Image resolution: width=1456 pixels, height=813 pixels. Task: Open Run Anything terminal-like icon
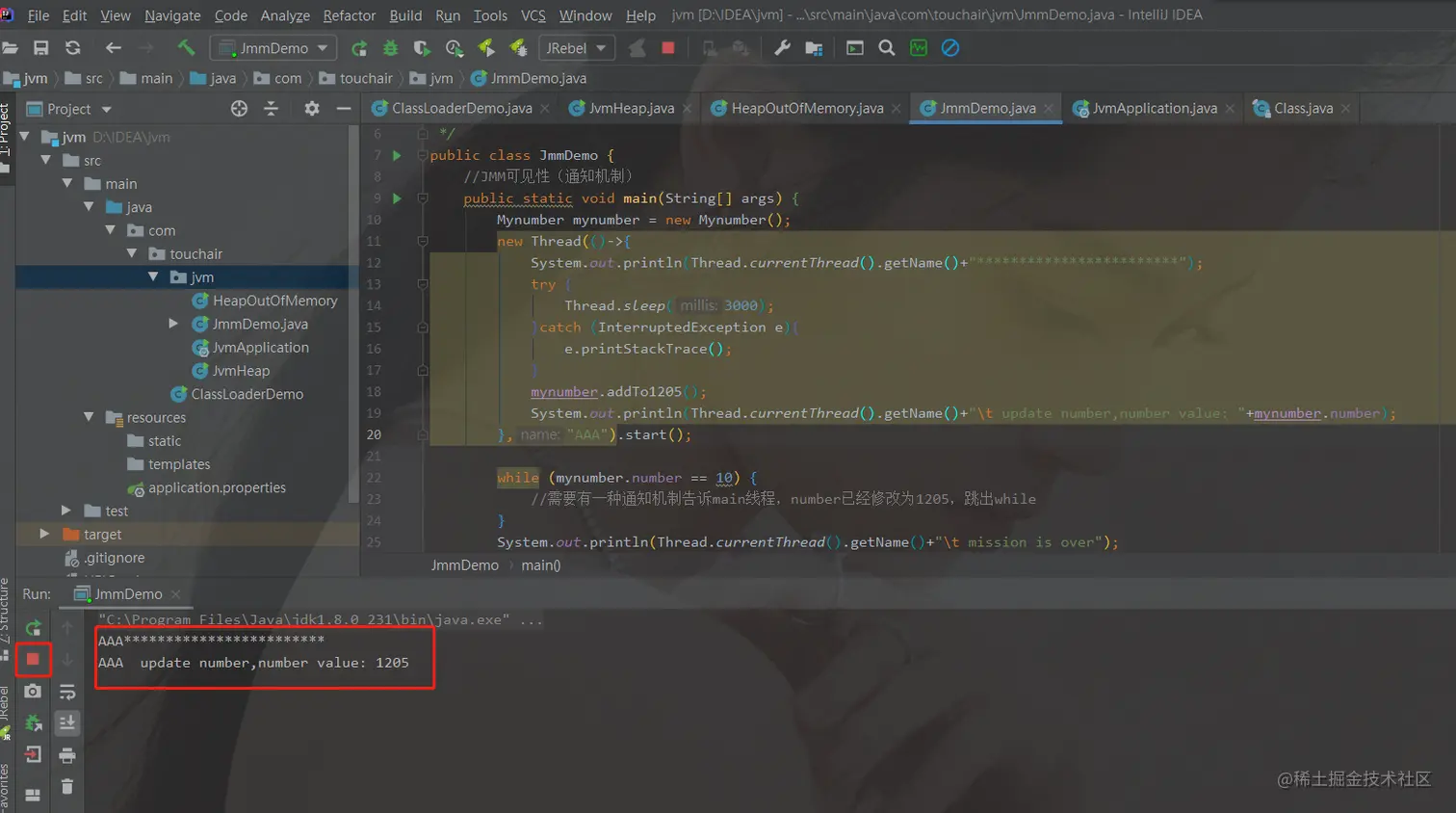[855, 48]
